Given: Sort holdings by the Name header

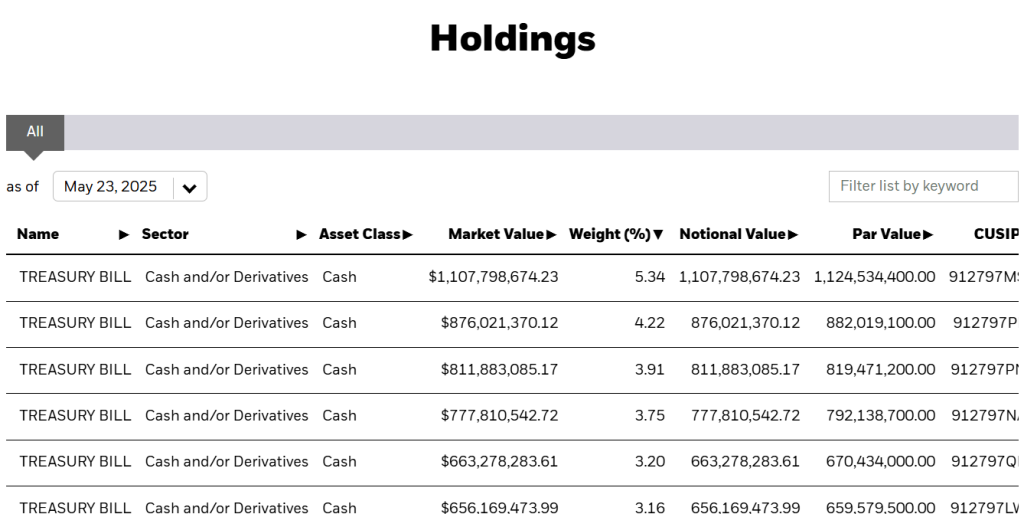Looking at the screenshot, I should [38, 234].
